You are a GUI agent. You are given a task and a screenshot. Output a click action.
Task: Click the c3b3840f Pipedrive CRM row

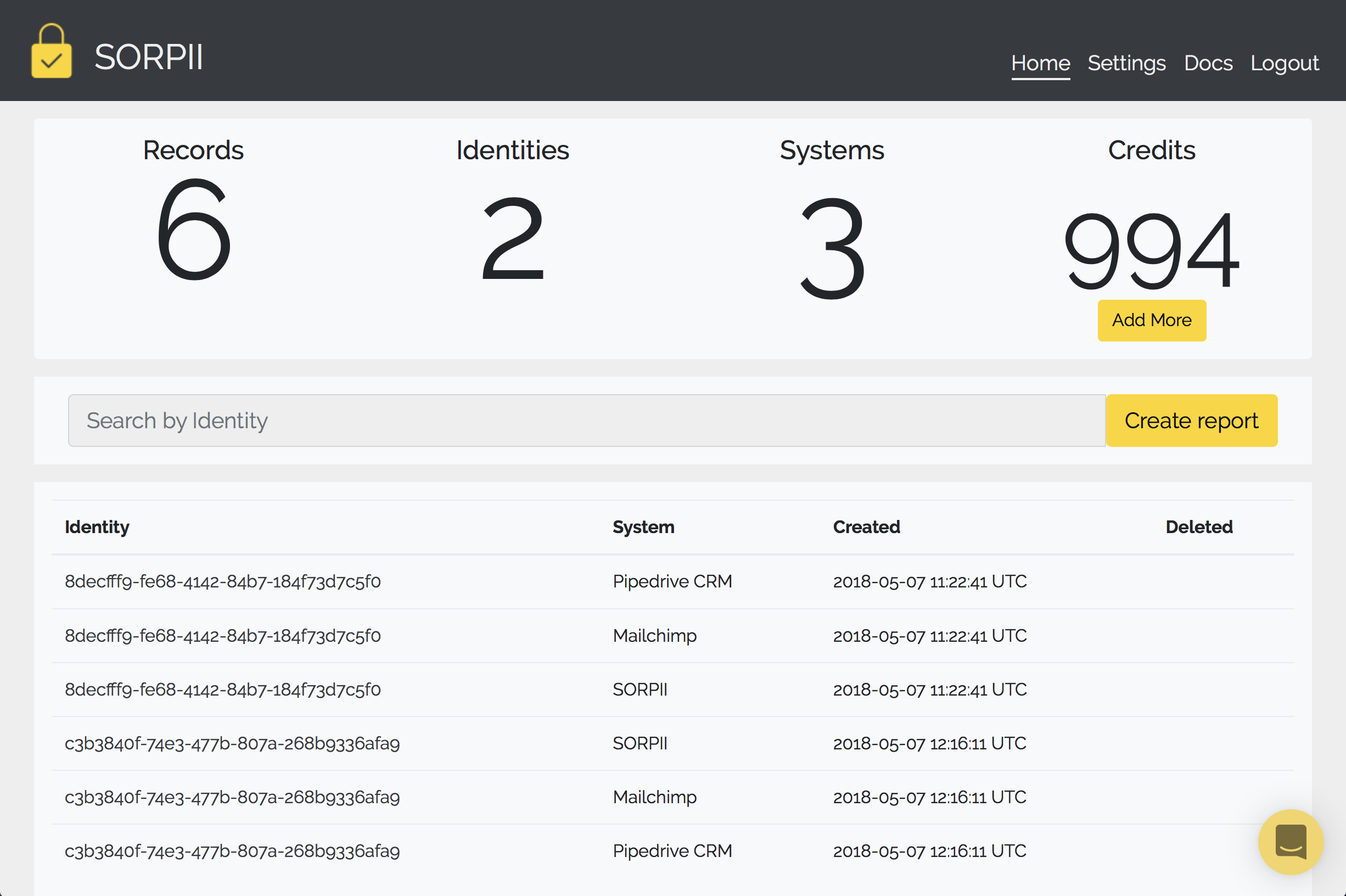232,852
